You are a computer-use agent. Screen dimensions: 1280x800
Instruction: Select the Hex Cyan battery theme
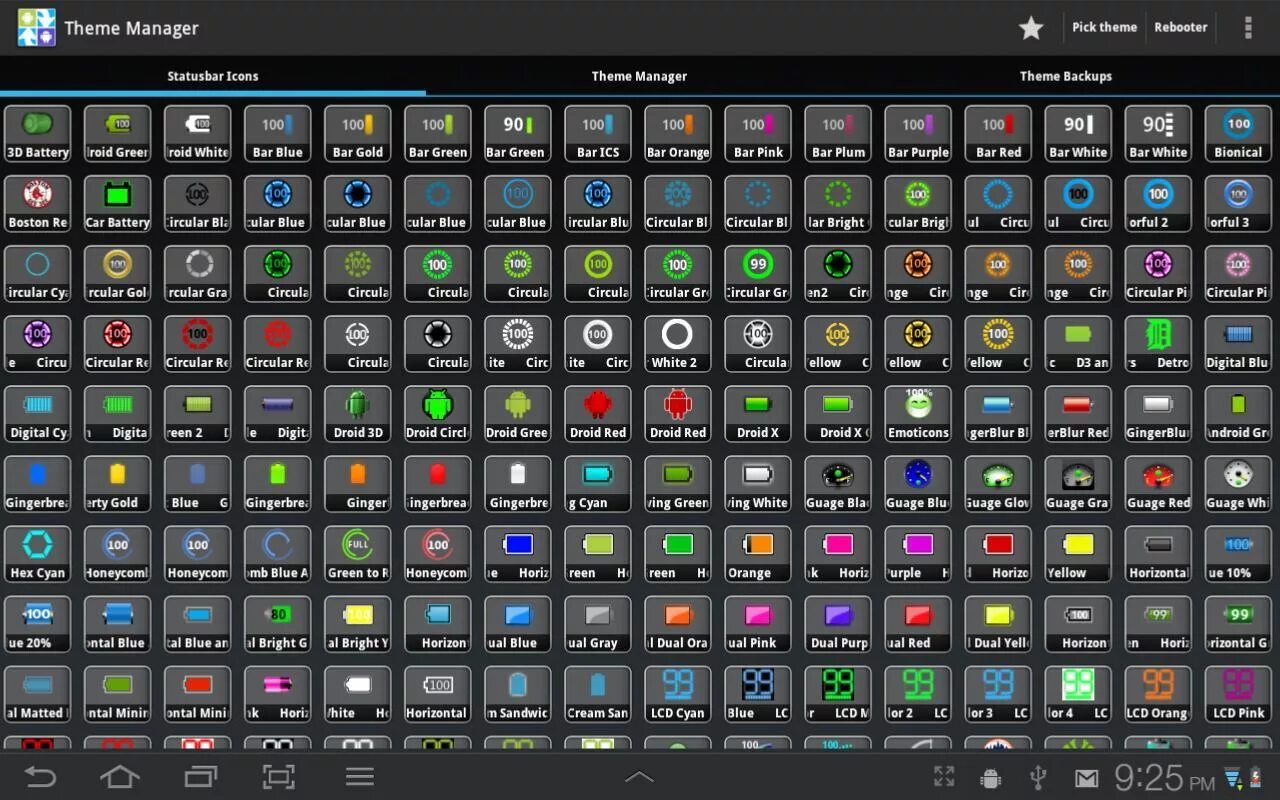(x=38, y=554)
